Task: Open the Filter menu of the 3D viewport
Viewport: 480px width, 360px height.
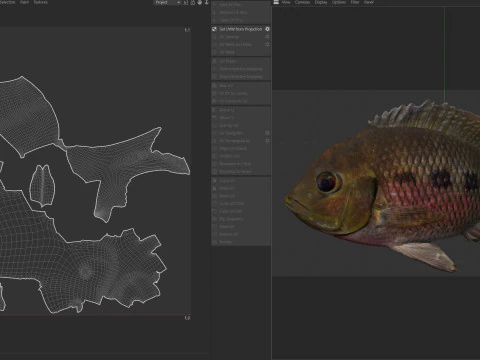Action: [x=355, y=2]
